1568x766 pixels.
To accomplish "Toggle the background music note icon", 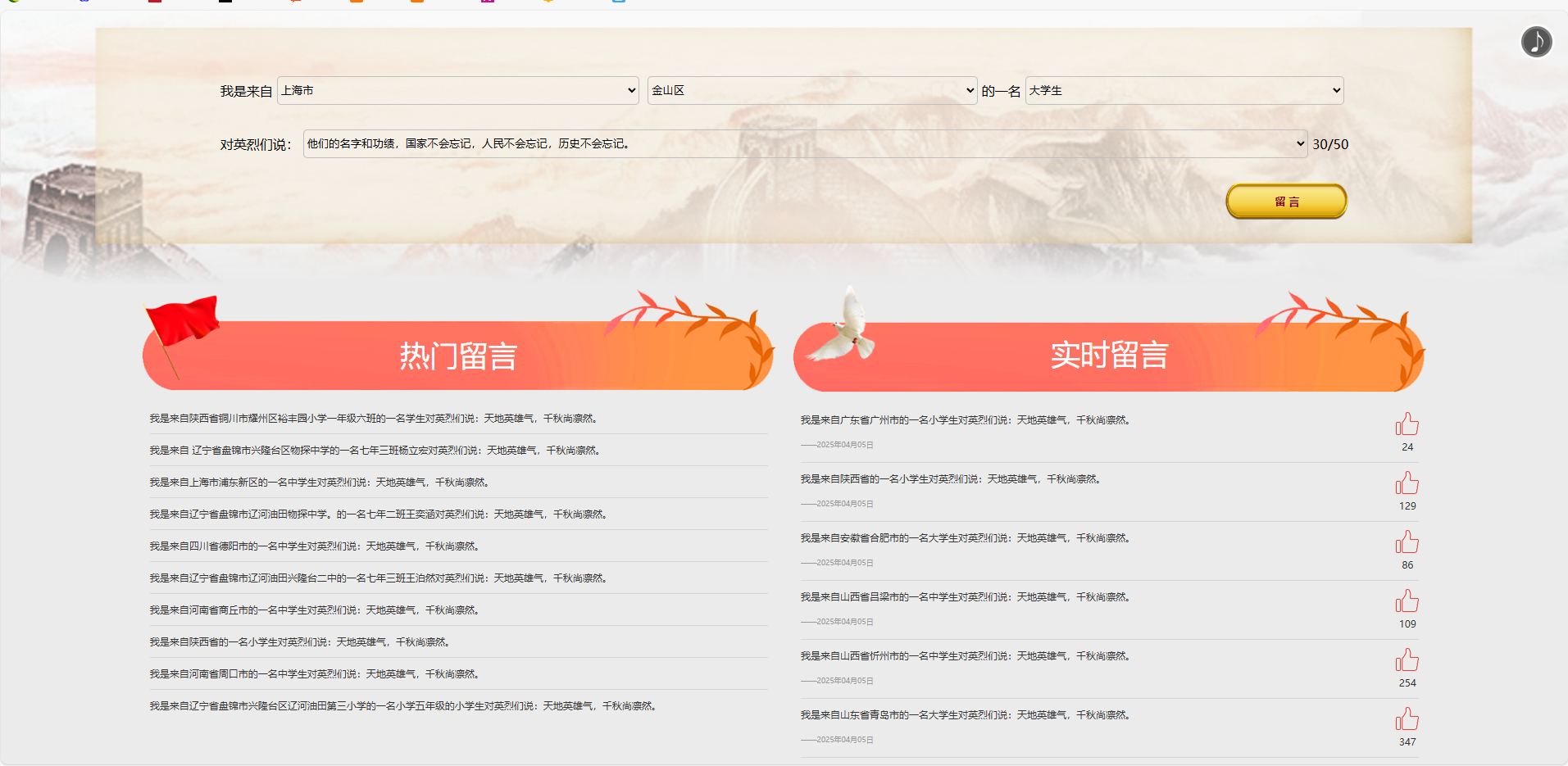I will tap(1536, 41).
